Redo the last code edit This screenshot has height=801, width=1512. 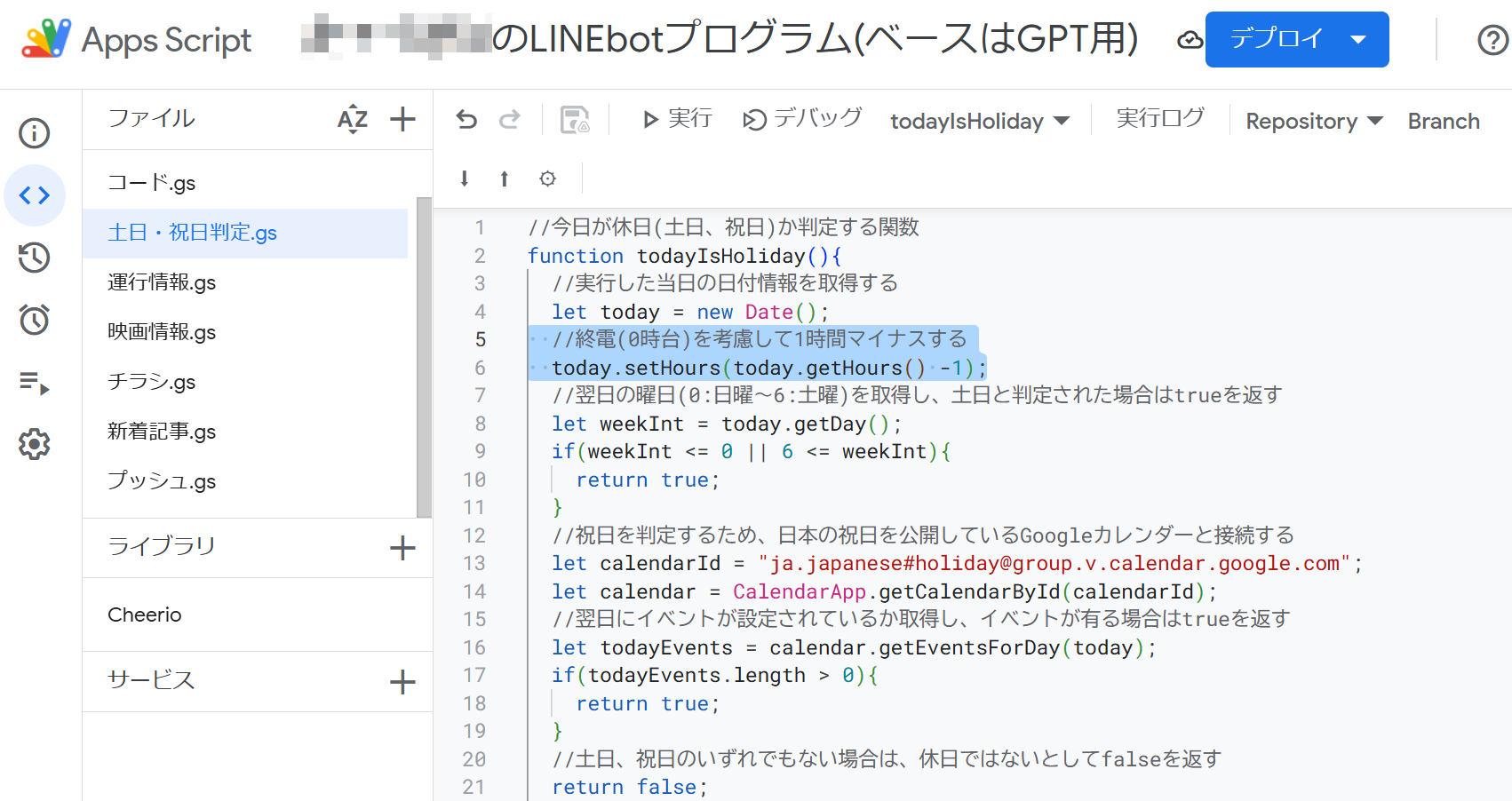click(x=509, y=118)
